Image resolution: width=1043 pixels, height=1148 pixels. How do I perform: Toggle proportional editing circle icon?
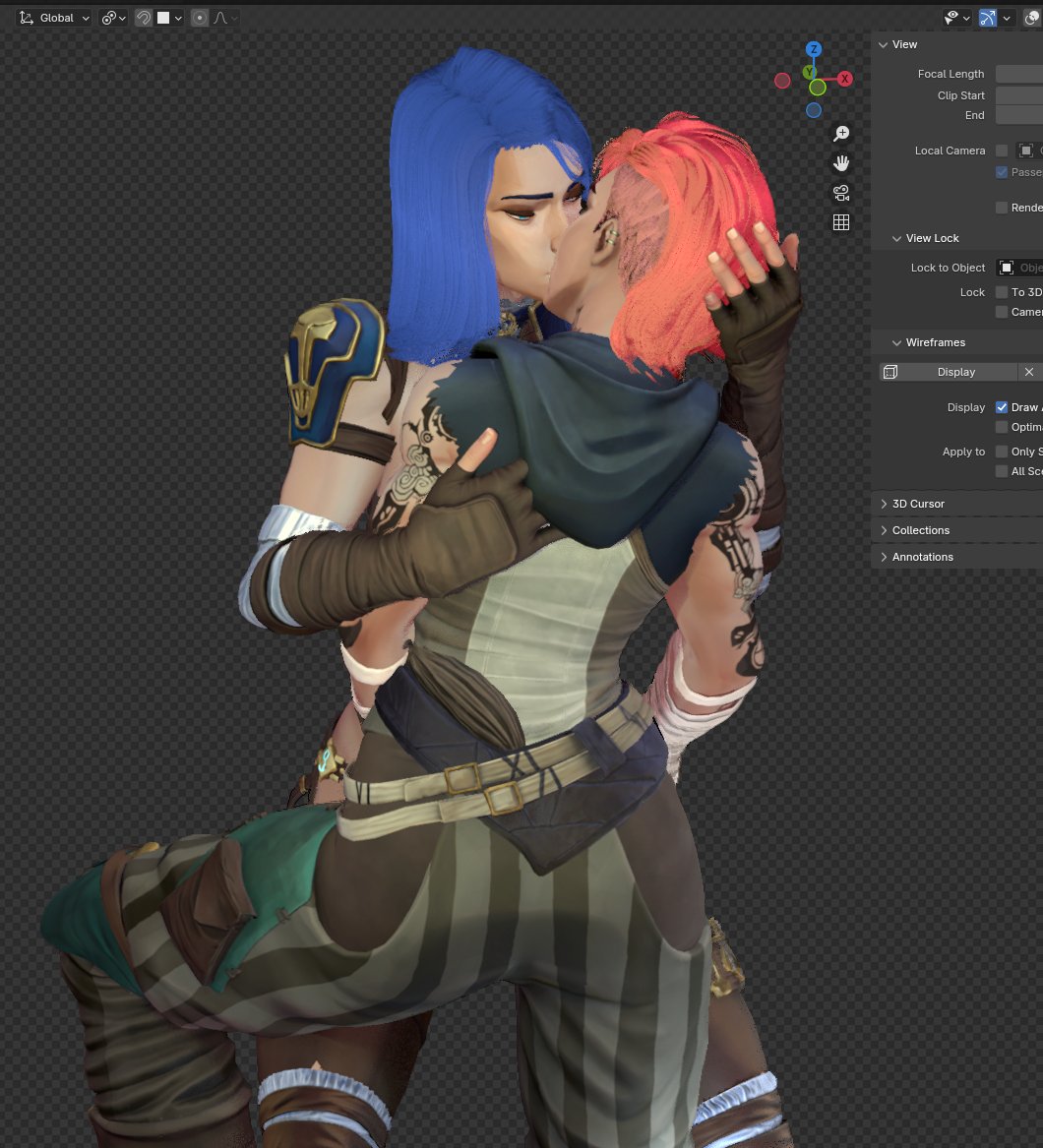[x=199, y=18]
